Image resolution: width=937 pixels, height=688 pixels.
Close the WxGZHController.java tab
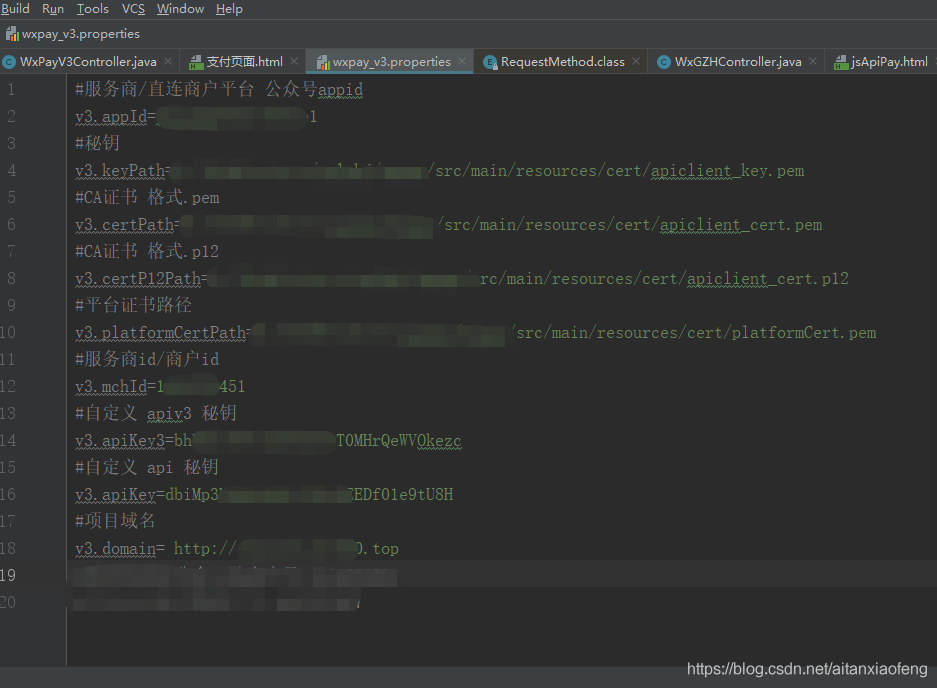(x=813, y=62)
